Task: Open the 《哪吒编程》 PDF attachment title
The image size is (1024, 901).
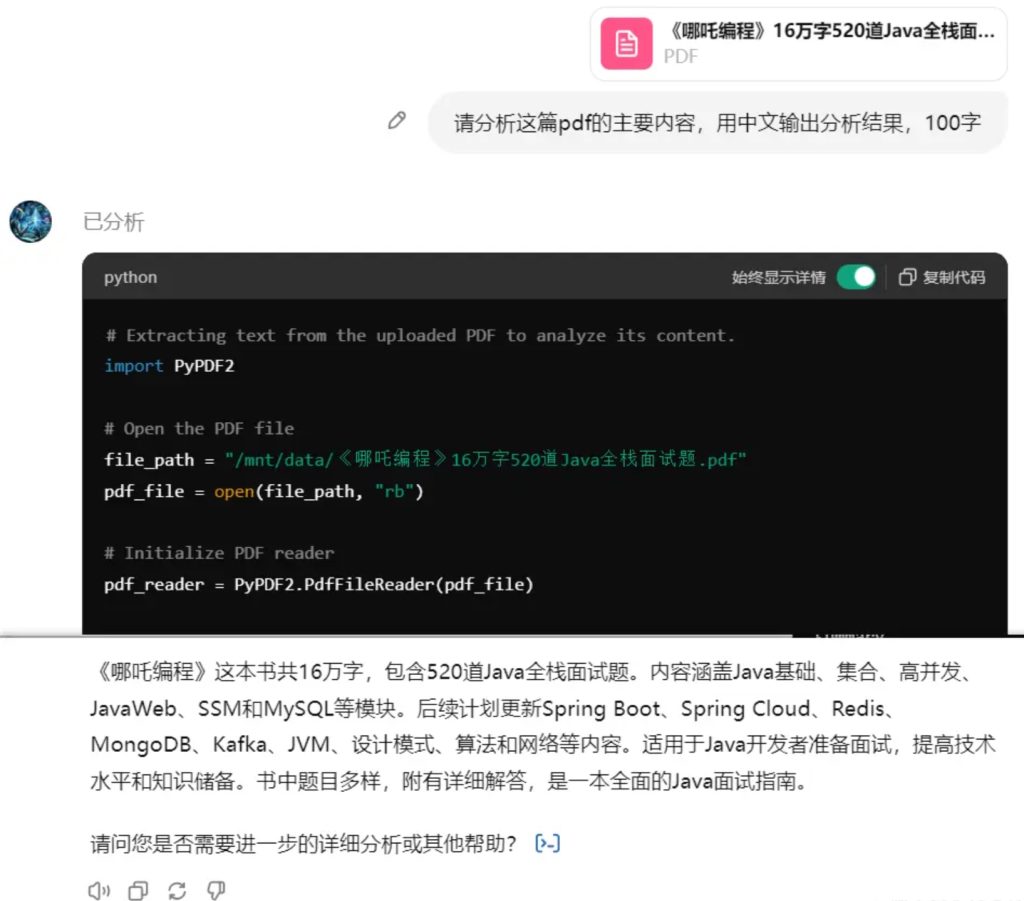Action: coord(829,31)
